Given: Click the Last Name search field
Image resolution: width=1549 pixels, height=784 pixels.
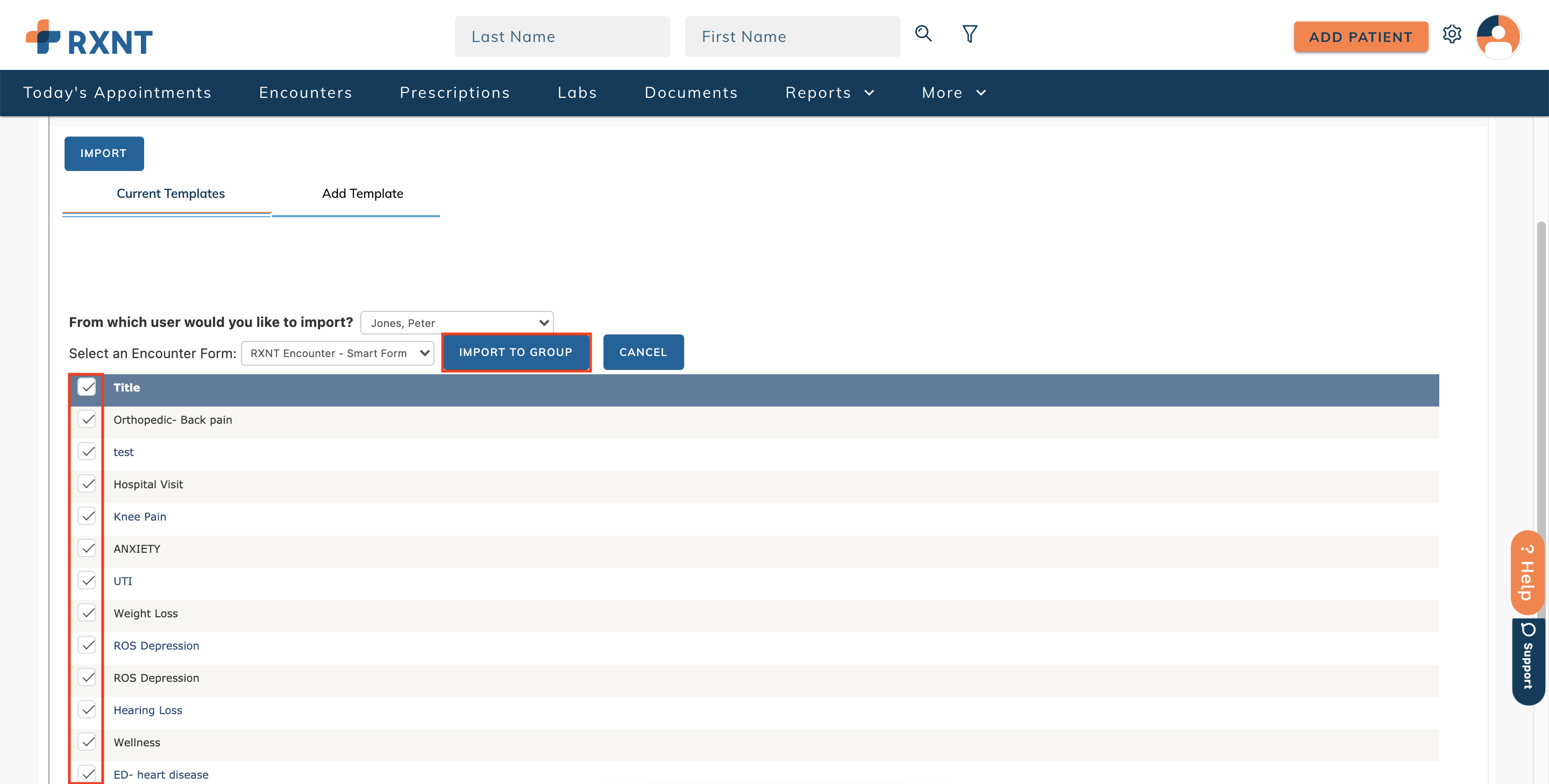Looking at the screenshot, I should click(x=562, y=37).
